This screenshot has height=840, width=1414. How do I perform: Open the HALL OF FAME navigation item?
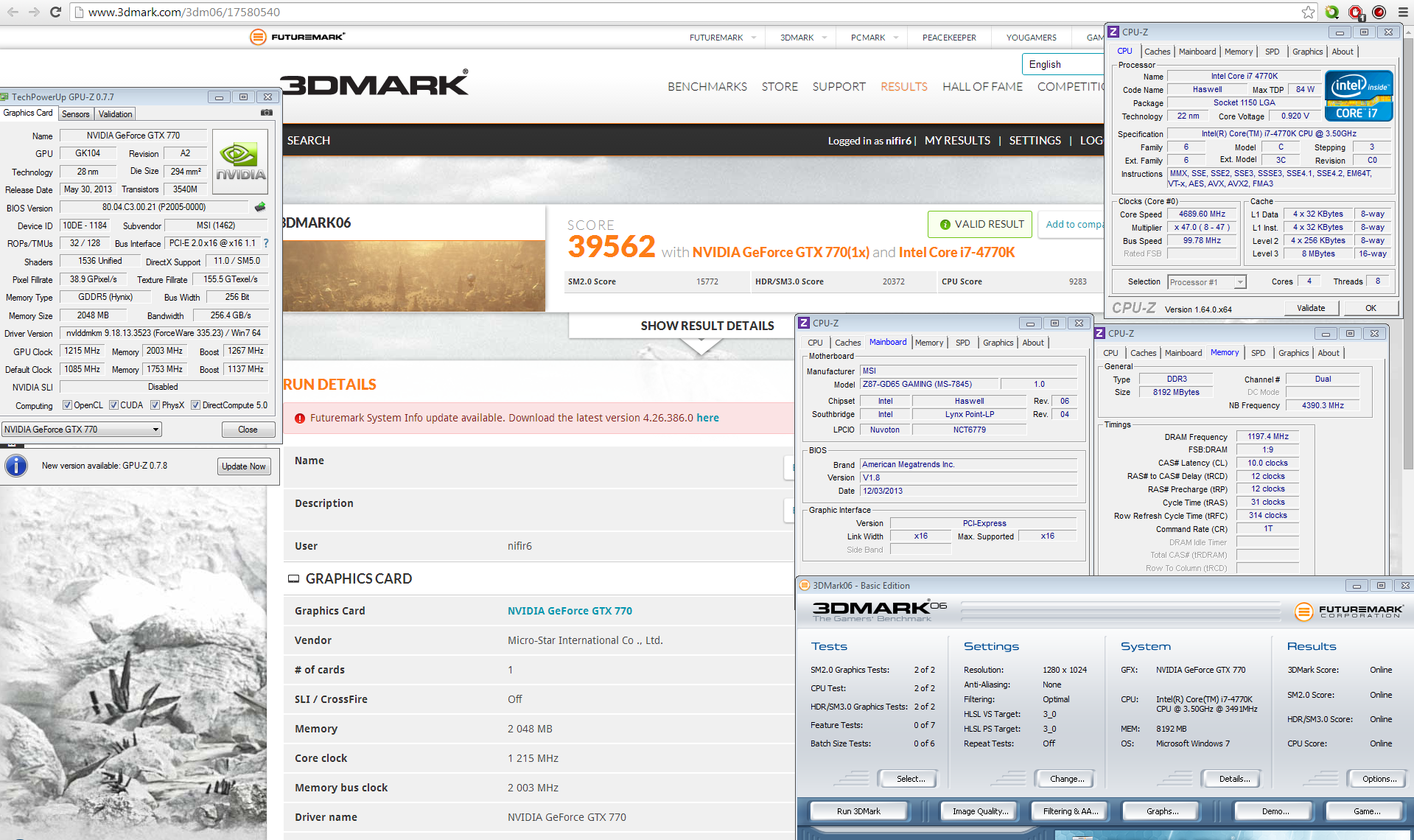982,87
